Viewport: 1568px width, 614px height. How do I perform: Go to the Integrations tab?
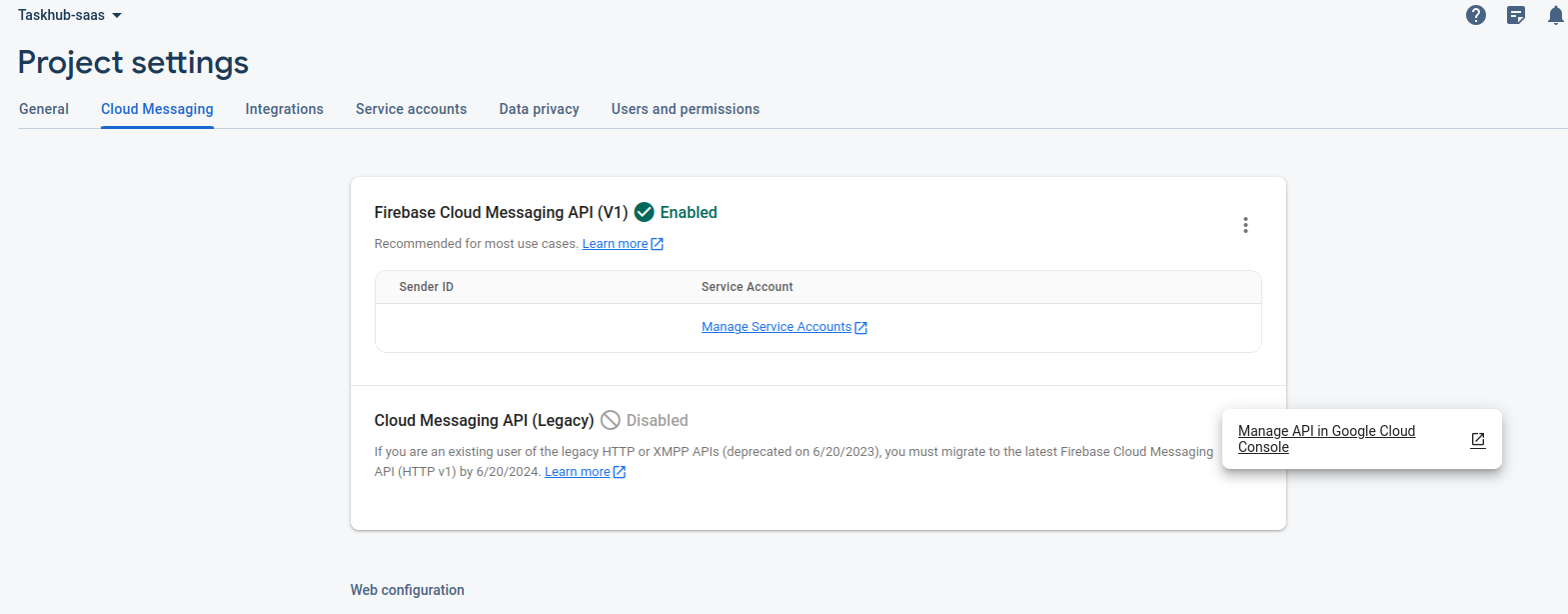point(284,109)
